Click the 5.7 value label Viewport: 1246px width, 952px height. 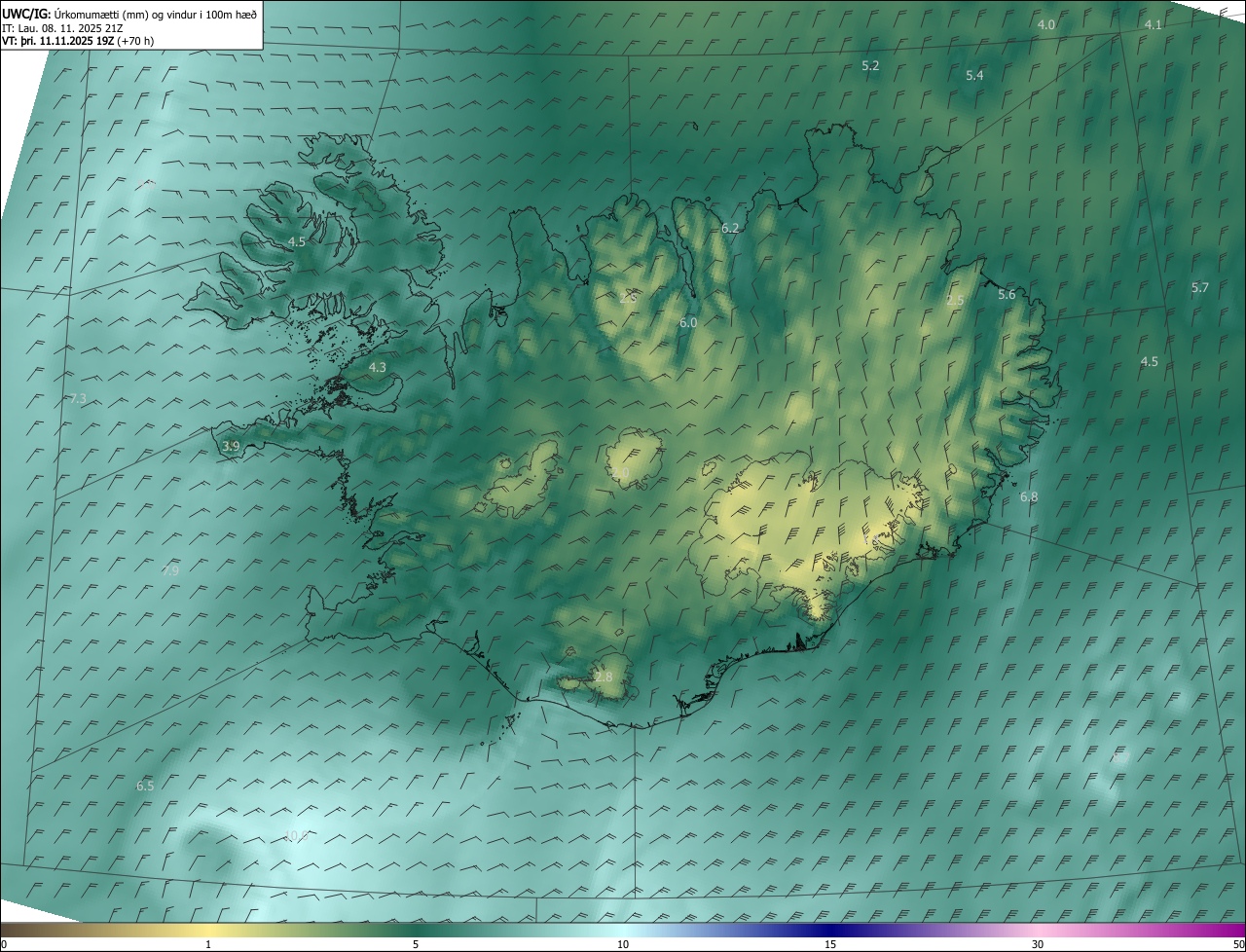[1200, 287]
